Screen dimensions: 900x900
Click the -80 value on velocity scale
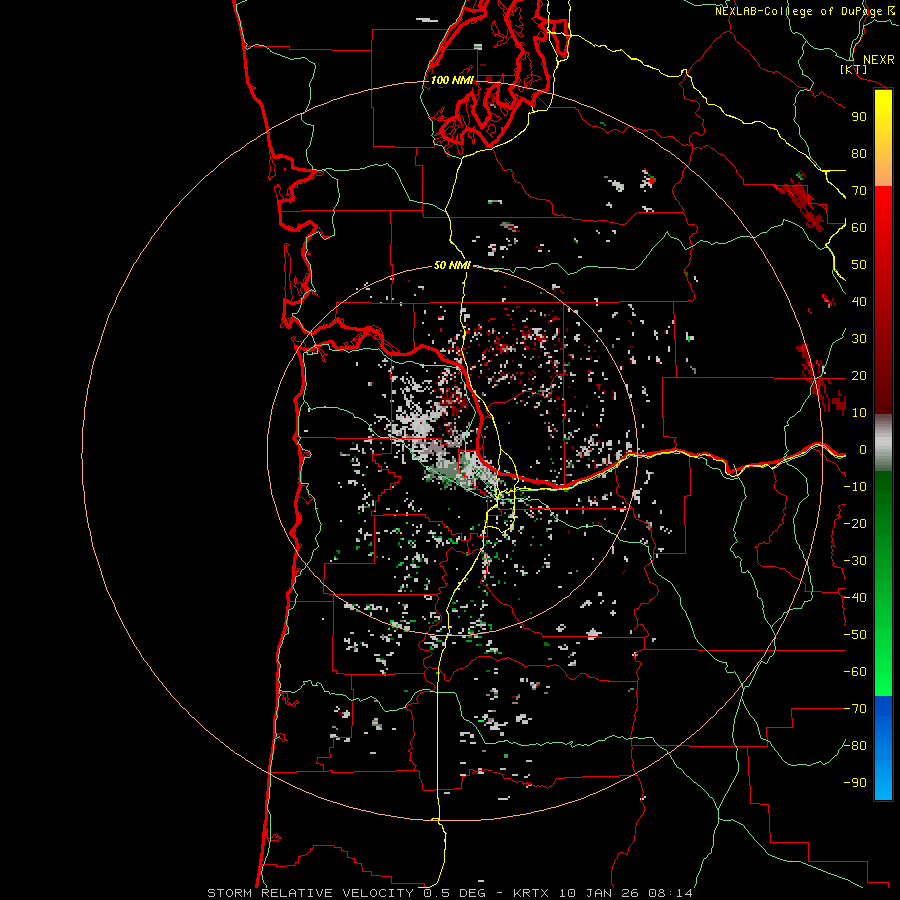click(855, 746)
